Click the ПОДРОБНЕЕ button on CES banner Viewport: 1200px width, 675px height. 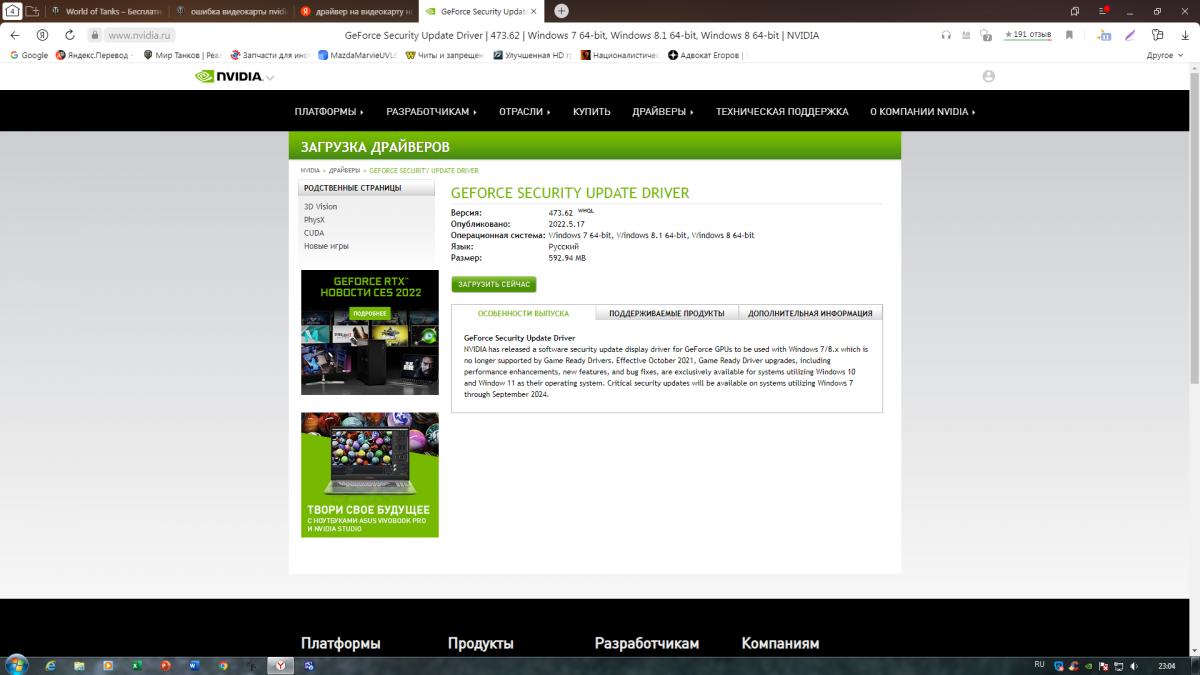pos(370,313)
